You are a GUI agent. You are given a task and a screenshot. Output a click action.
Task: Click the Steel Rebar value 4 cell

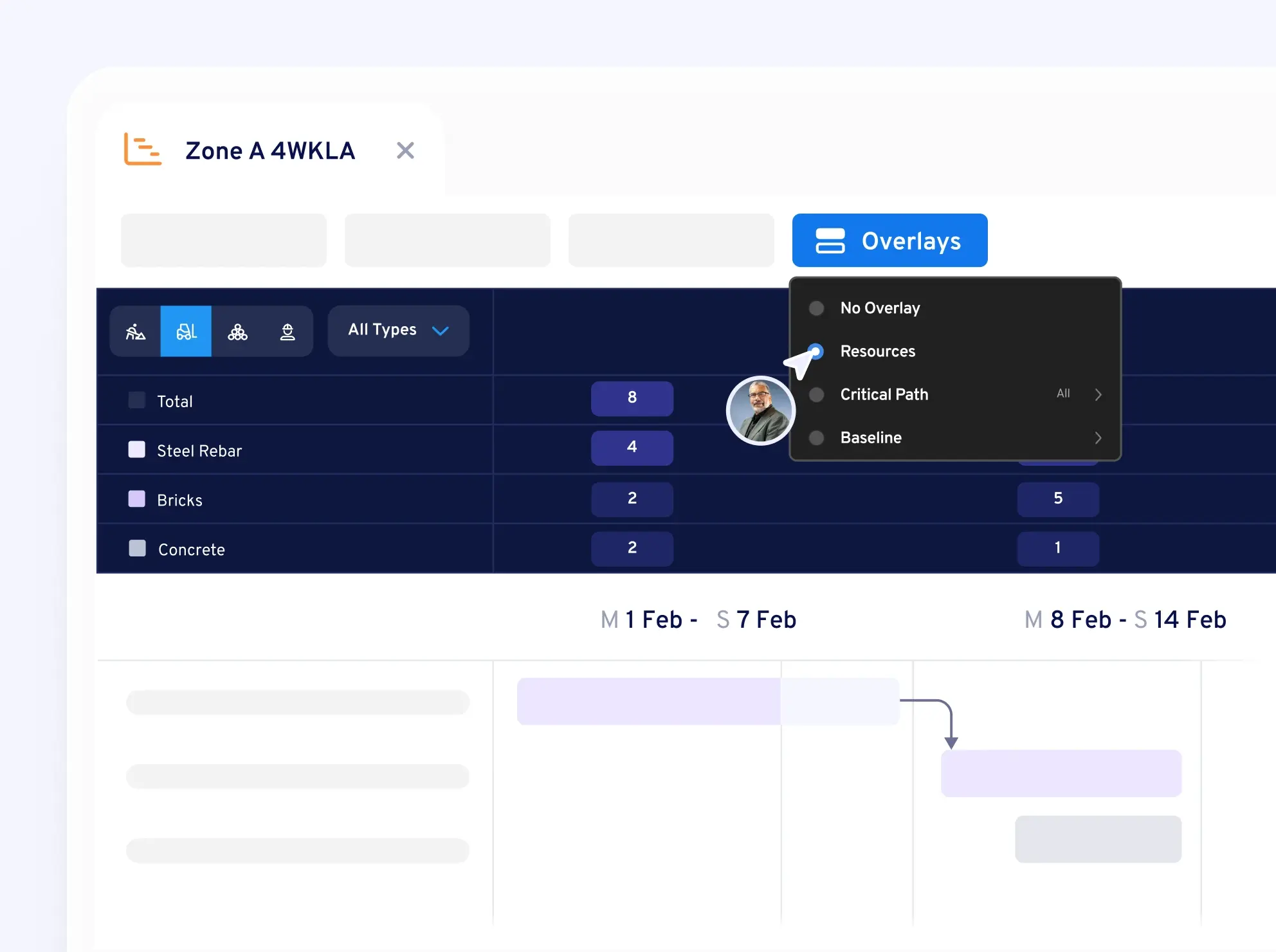[x=632, y=448]
